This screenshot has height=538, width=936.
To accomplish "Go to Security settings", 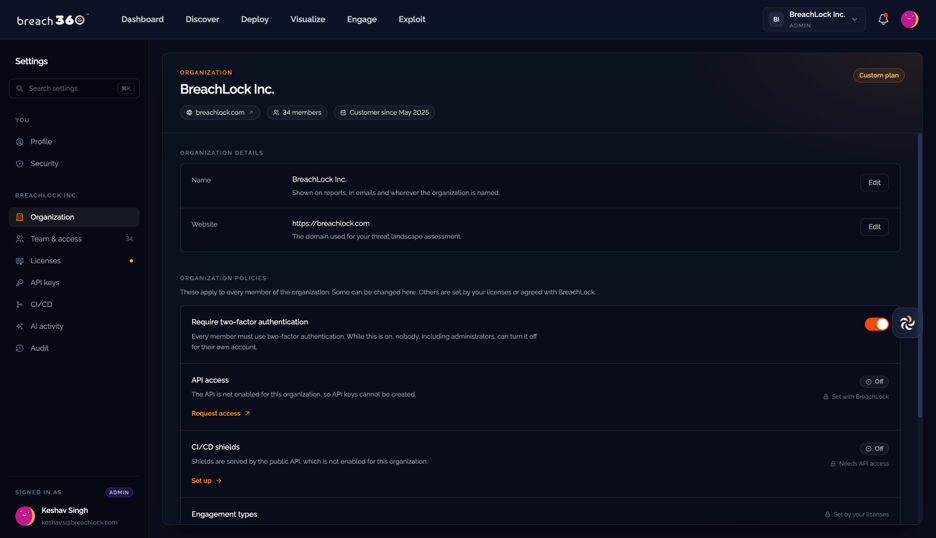I will pos(74,164).
